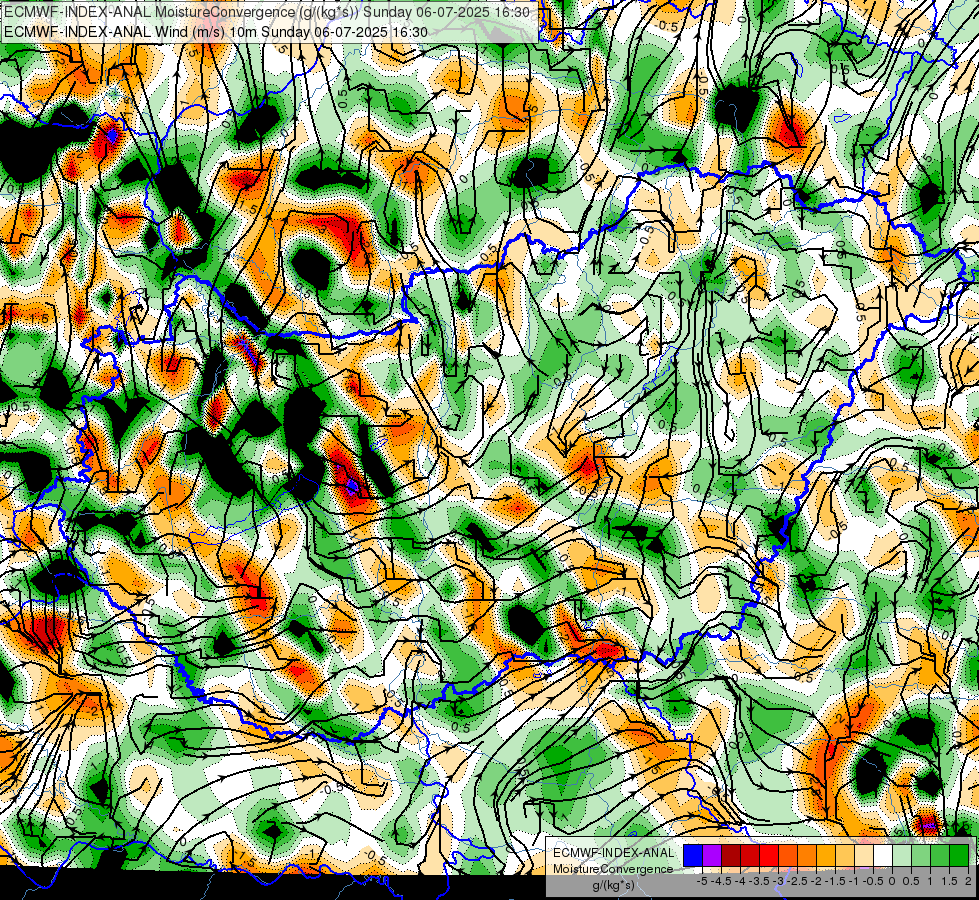979x900 pixels.
Task: Select the lightest green legend swatch
Action: click(x=902, y=856)
